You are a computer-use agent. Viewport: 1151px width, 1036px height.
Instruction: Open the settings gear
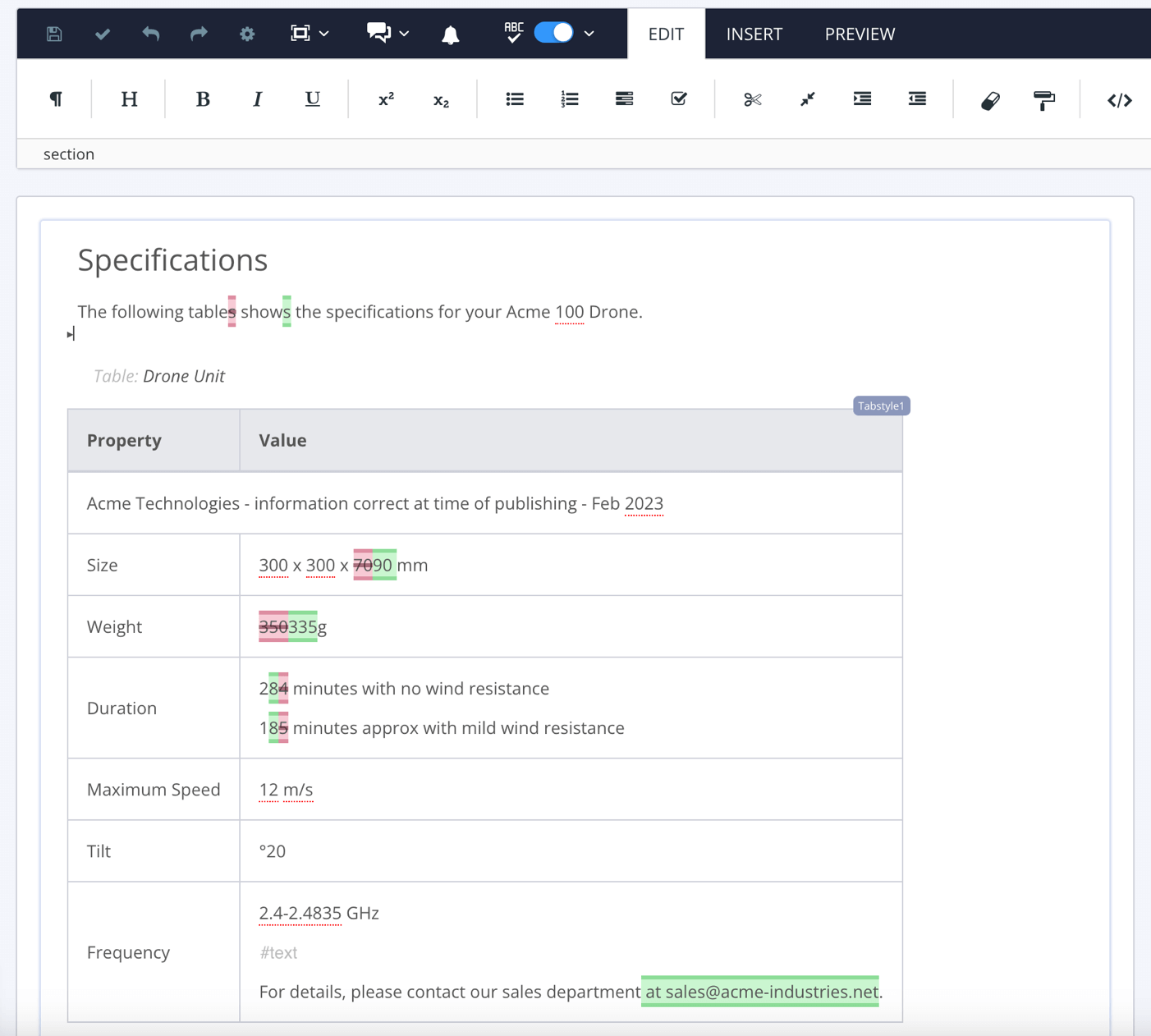click(x=247, y=34)
